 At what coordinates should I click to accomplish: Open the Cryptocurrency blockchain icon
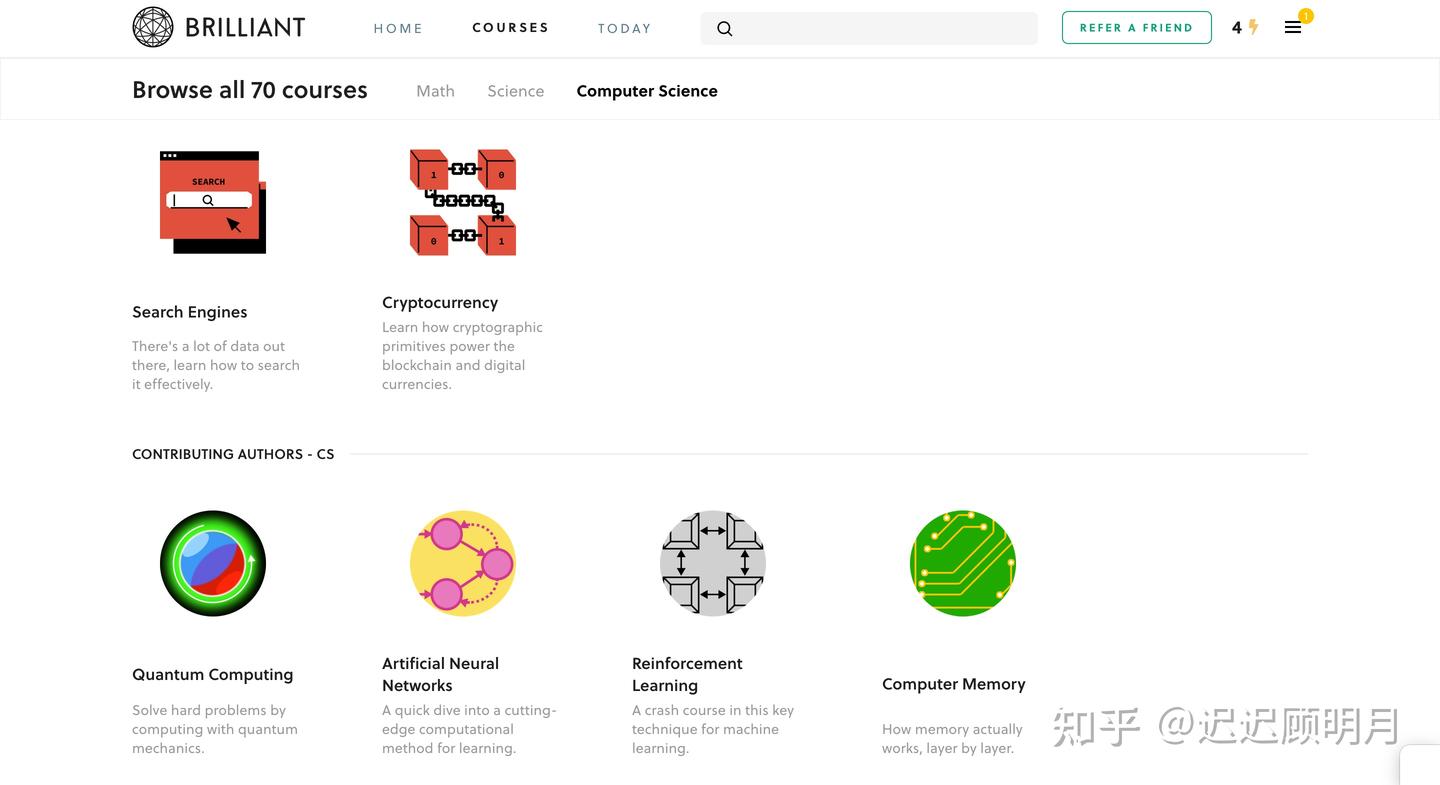(463, 202)
